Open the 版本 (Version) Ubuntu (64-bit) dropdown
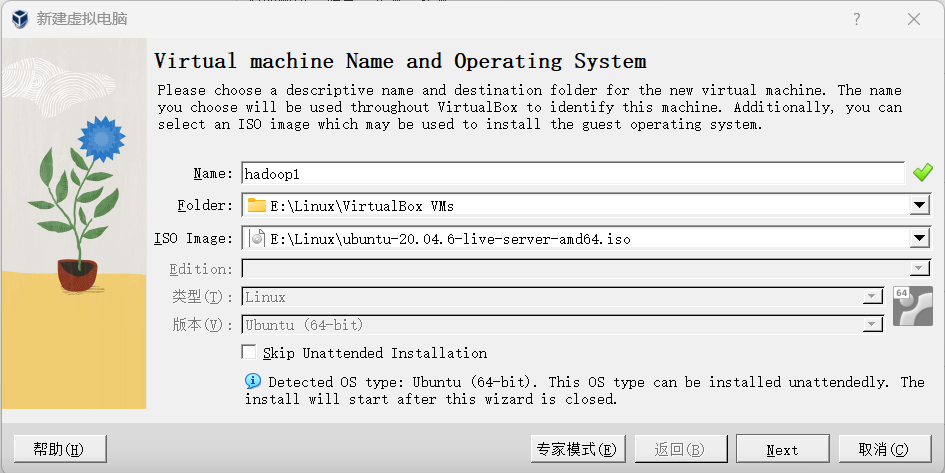This screenshot has width=945, height=473. click(873, 325)
